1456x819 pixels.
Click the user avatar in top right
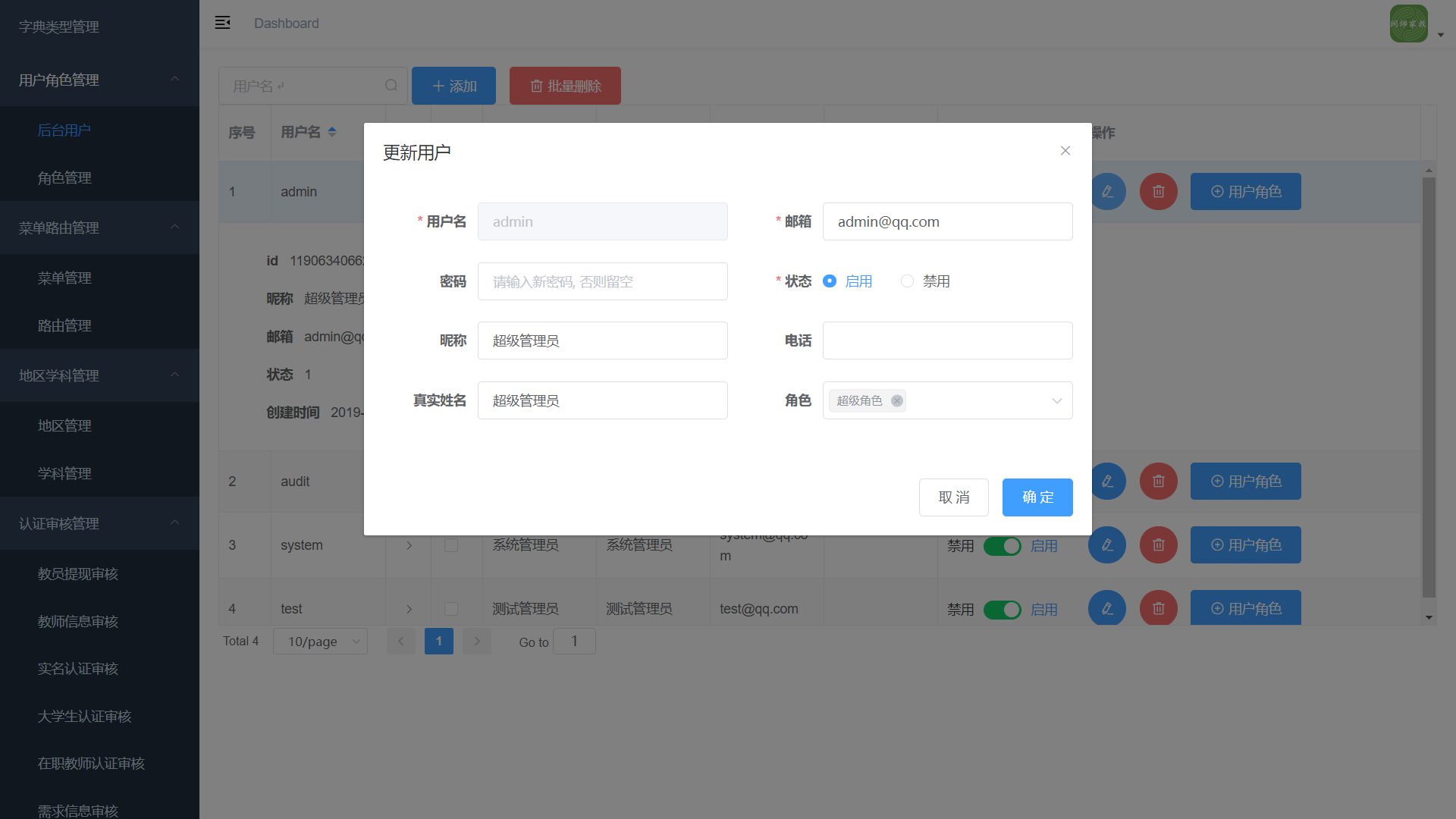[1408, 24]
